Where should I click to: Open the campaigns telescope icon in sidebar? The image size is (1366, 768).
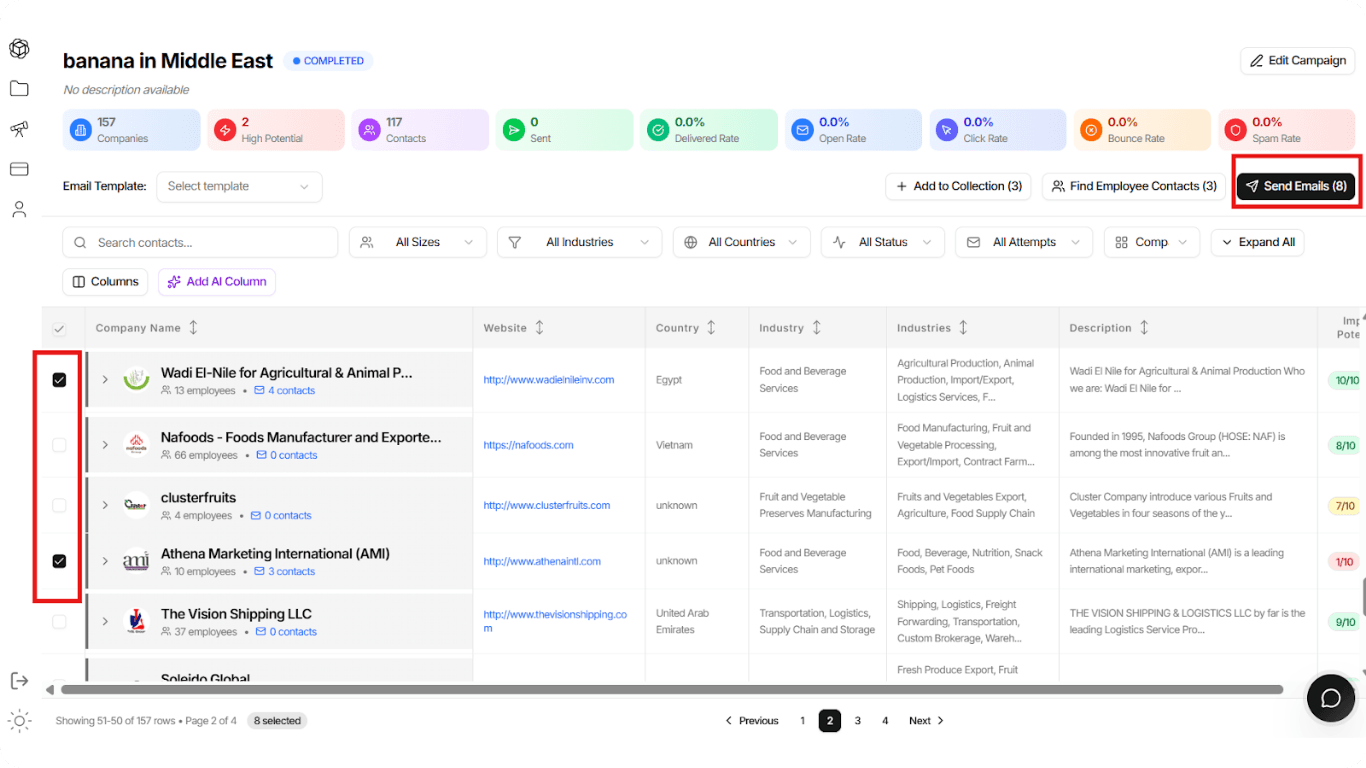pos(19,129)
